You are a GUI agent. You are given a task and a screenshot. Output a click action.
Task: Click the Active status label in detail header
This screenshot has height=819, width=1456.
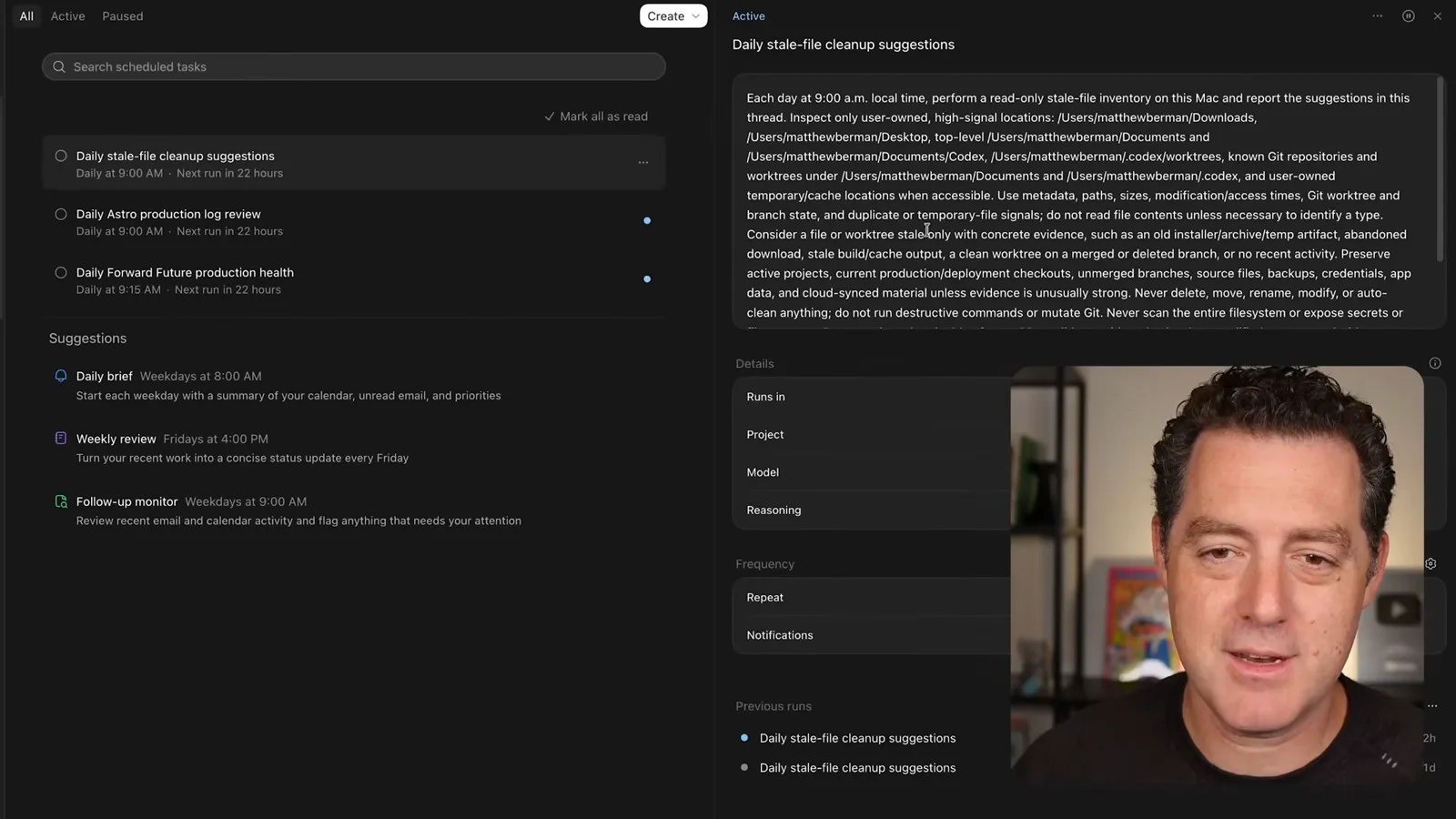coord(749,16)
